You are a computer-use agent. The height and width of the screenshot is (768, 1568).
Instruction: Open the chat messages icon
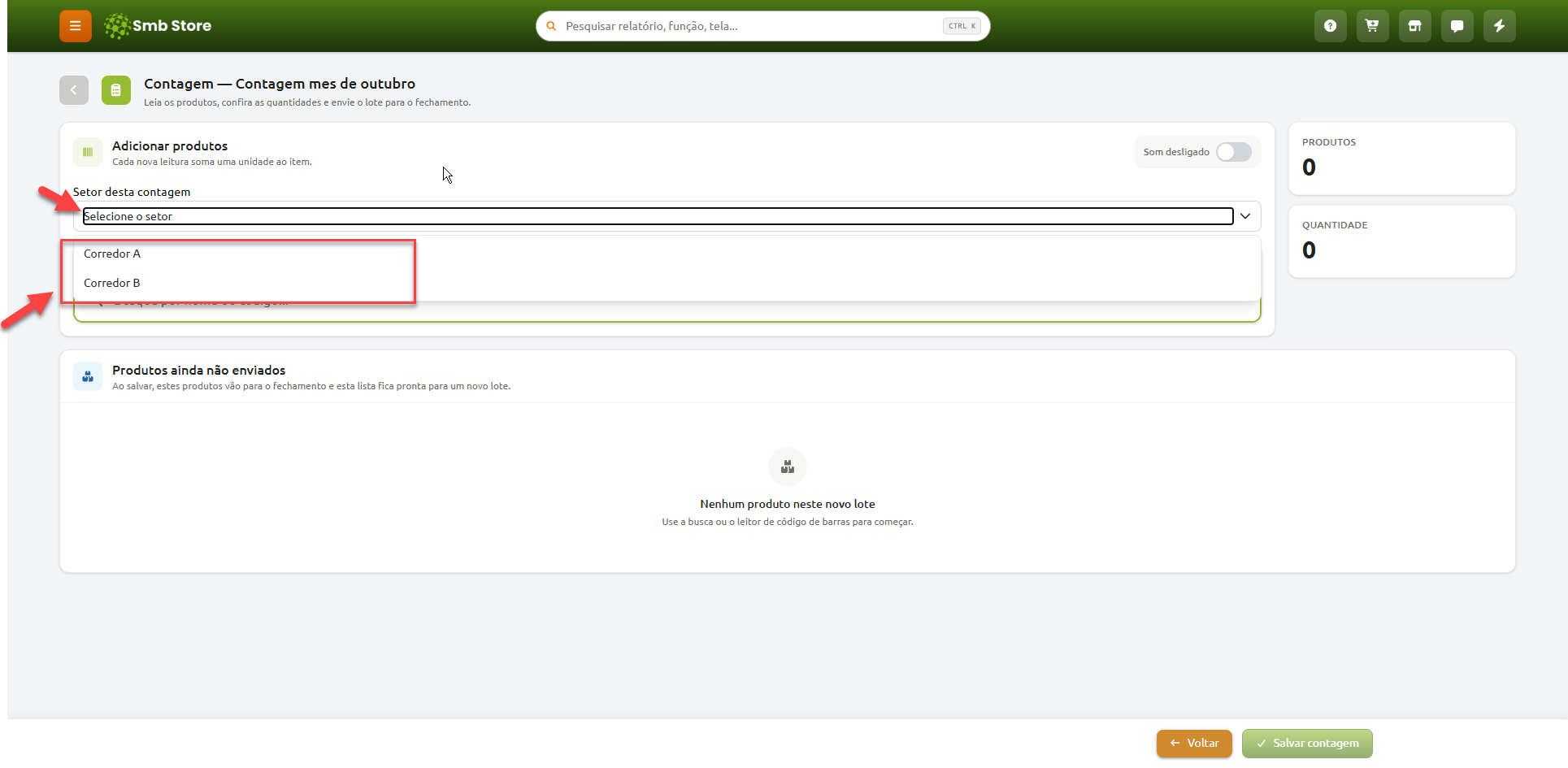(1457, 26)
